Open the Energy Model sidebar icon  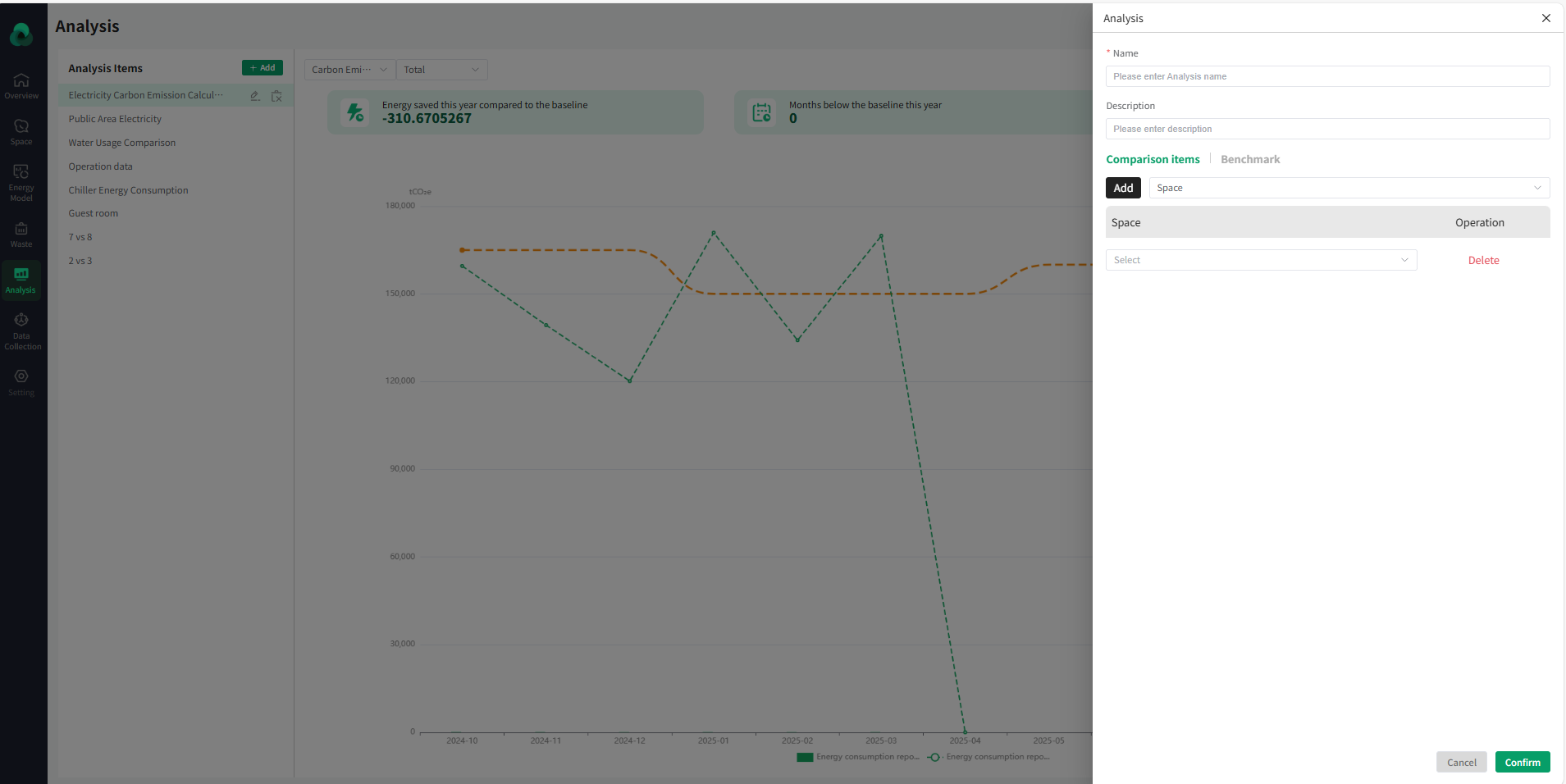coord(21,181)
